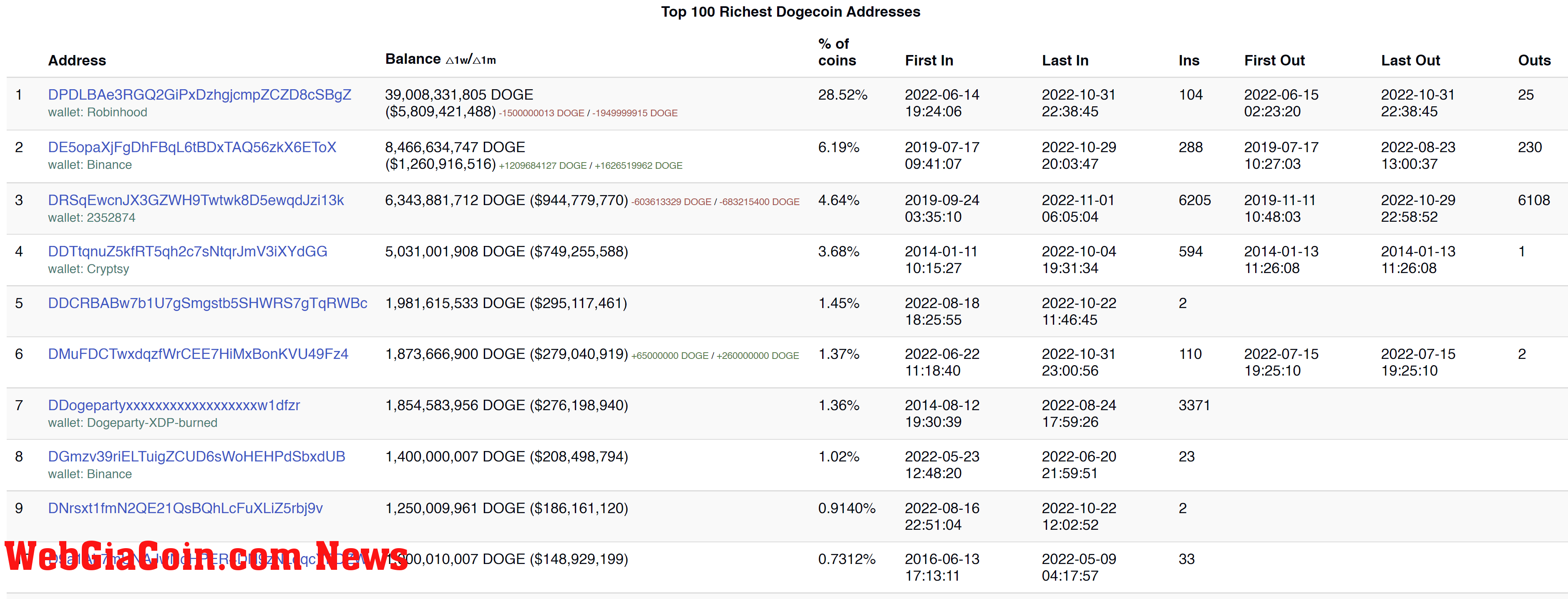The height and width of the screenshot is (599, 1568).
Task: Click First Out date 2019-07-17 10:27:03
Action: (x=1281, y=155)
